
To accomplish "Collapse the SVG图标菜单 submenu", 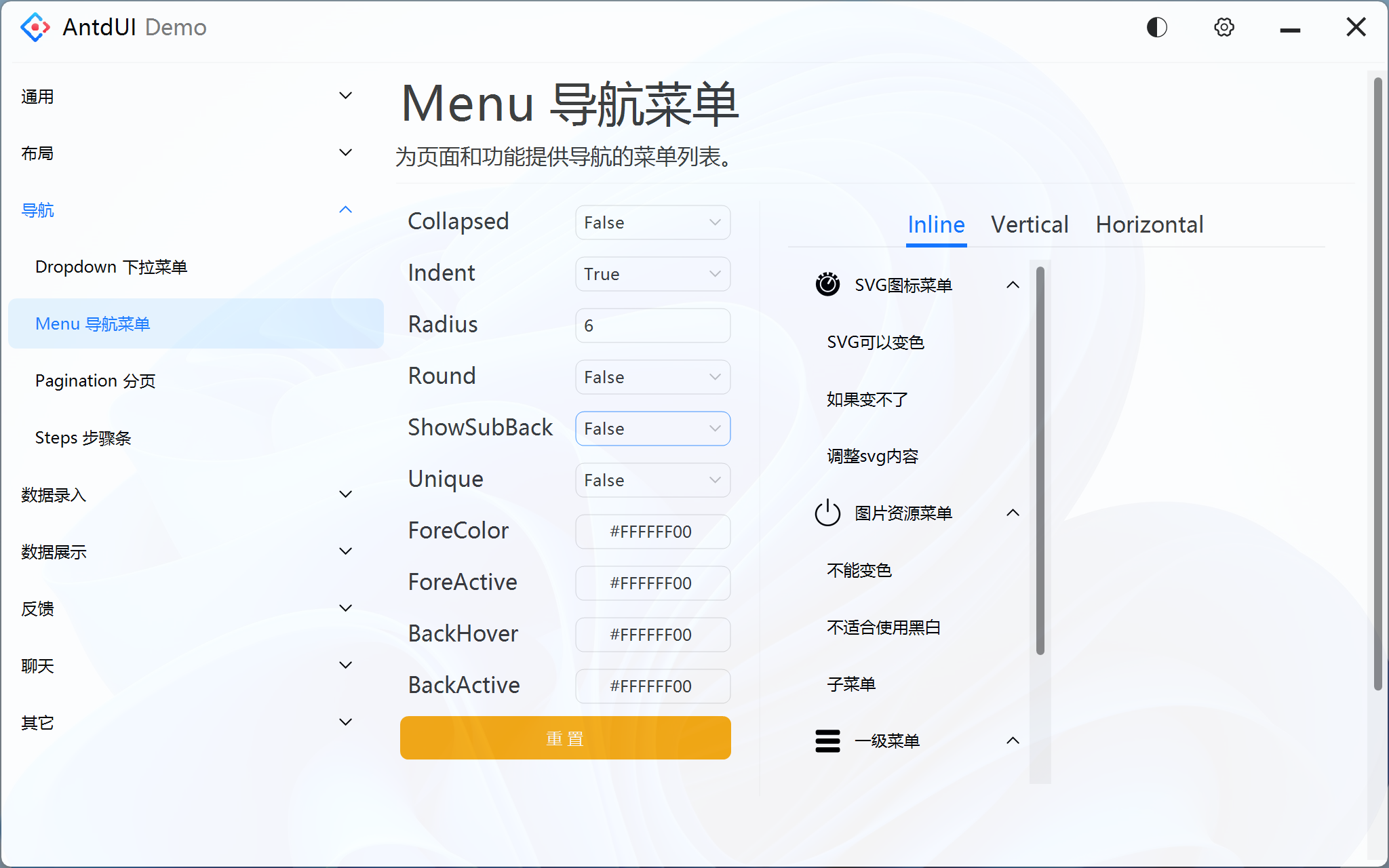I will point(1013,285).
